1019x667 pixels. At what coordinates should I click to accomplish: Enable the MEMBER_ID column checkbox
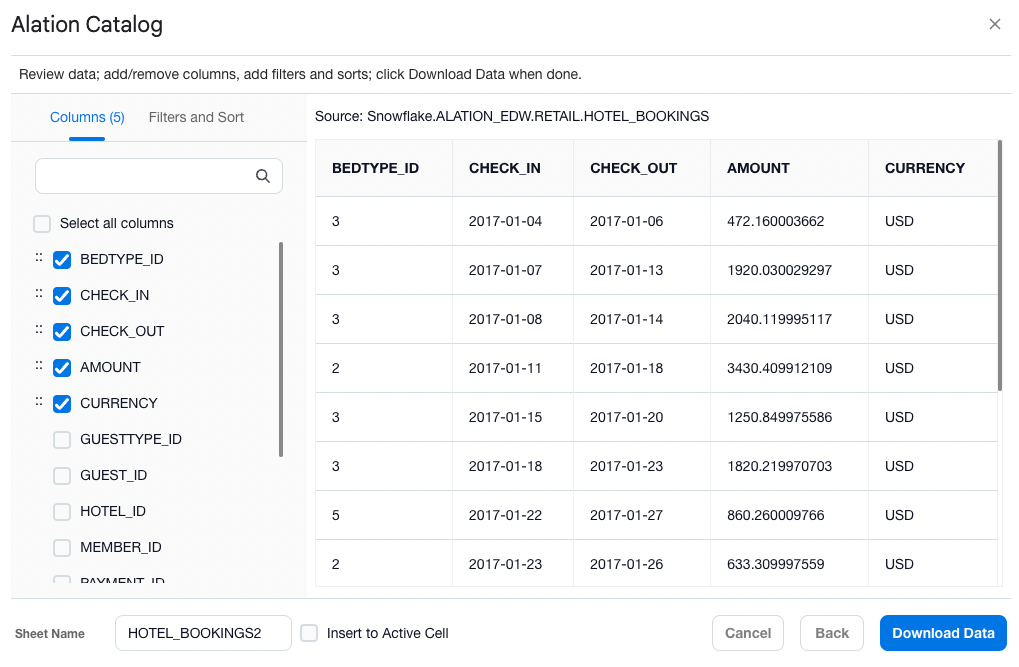62,548
